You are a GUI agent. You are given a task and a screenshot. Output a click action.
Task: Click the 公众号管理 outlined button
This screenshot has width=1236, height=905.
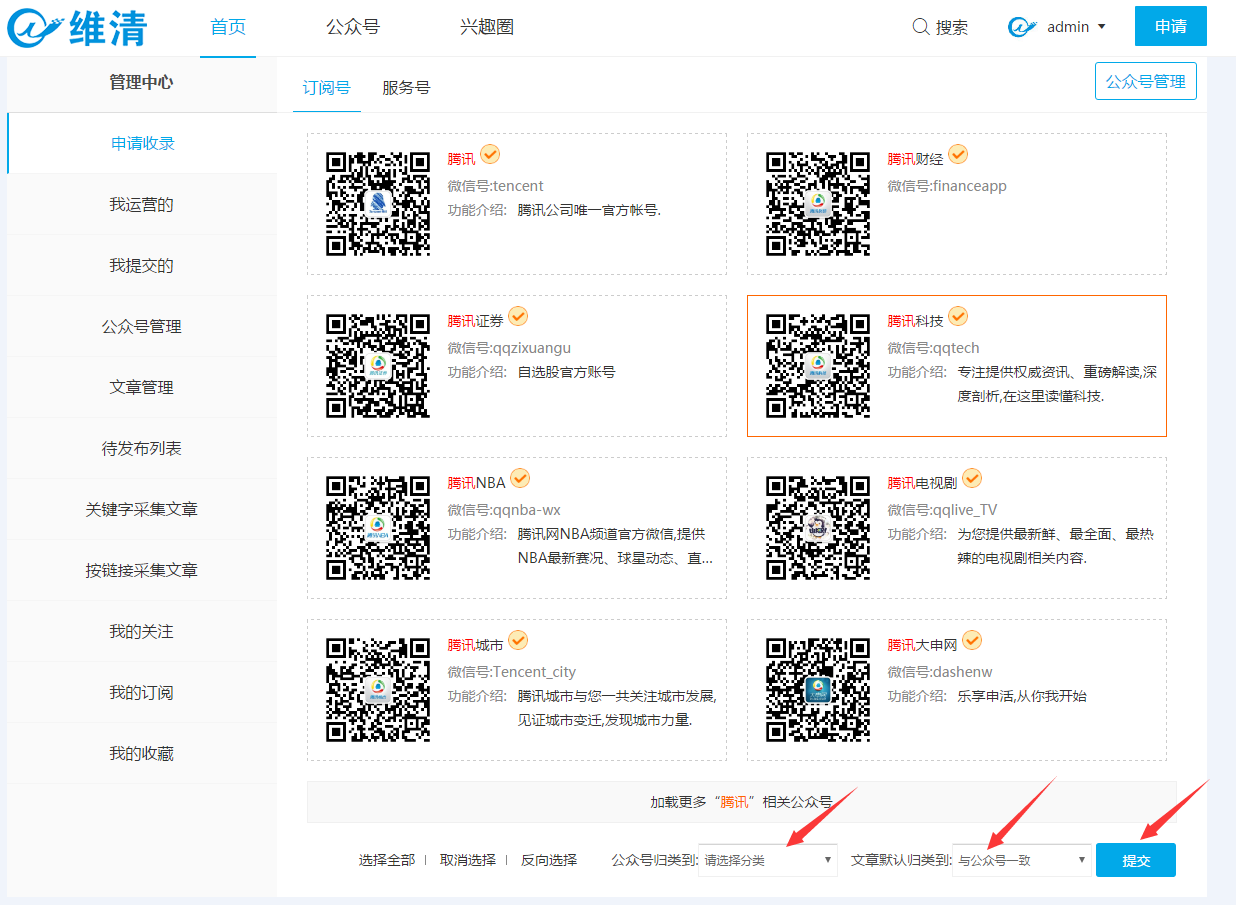click(x=1146, y=81)
